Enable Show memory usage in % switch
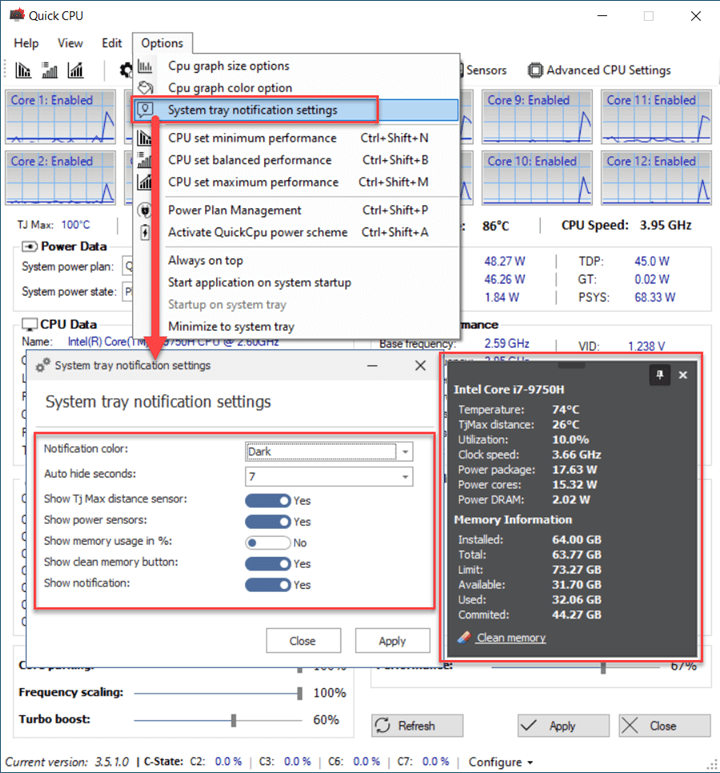This screenshot has height=773, width=720. [x=268, y=543]
